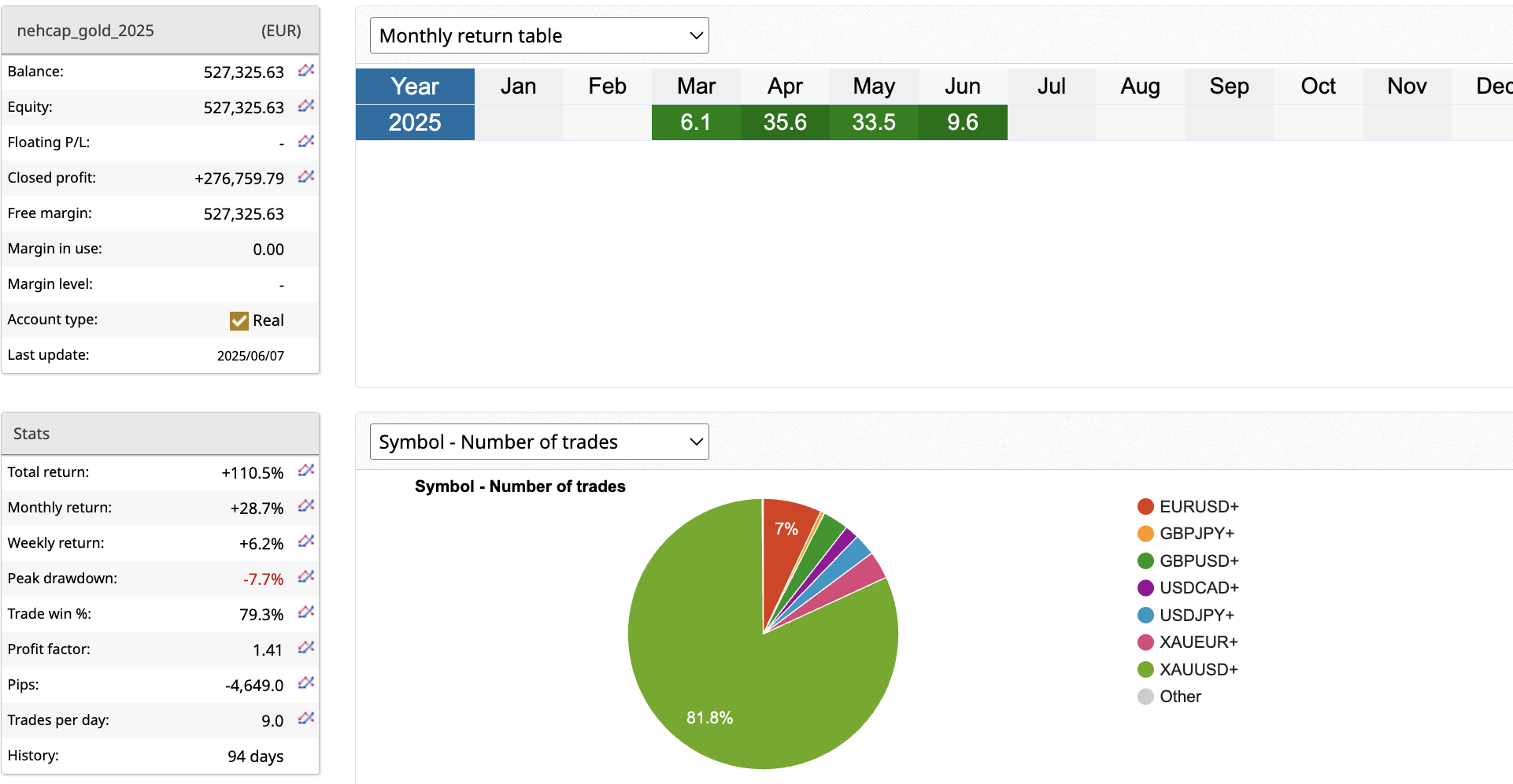Click the Year column header
This screenshot has width=1513, height=784.
tap(415, 86)
